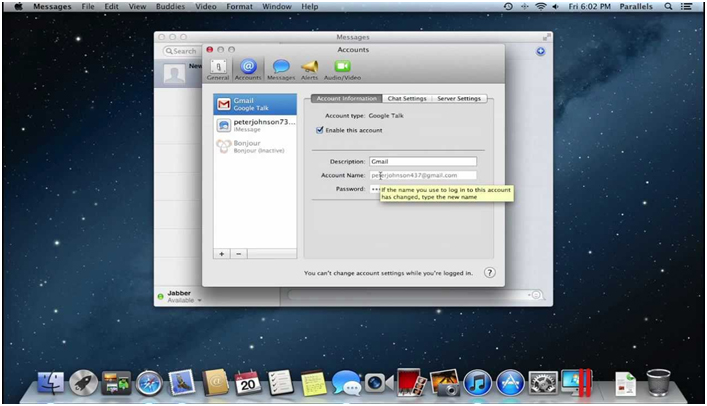The image size is (707, 406).
Task: Click the Description text field
Action: coord(423,161)
